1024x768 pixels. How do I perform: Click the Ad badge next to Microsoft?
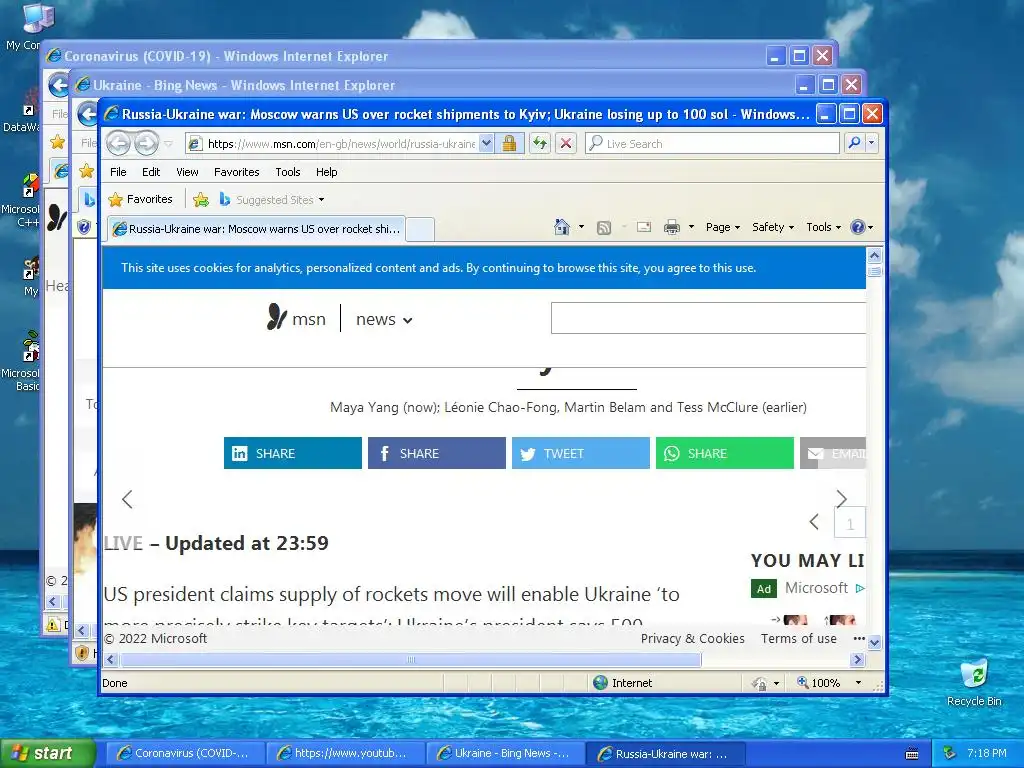pos(763,588)
